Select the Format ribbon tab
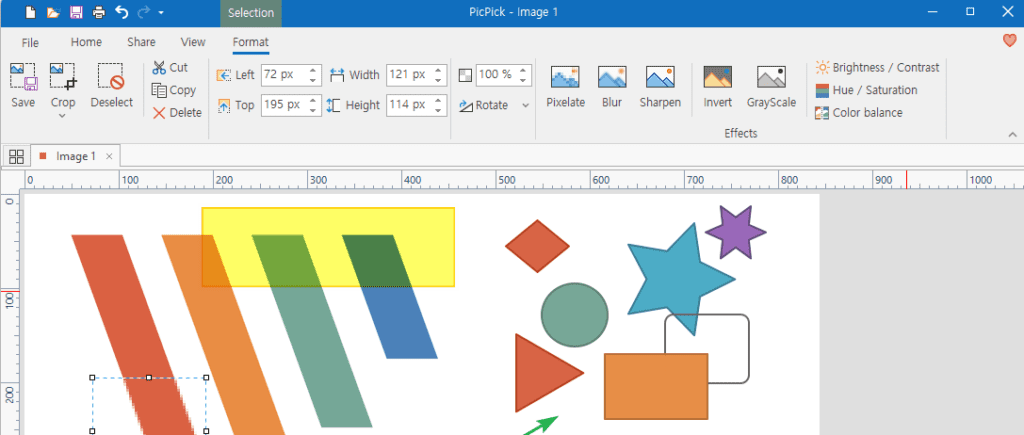This screenshot has height=435, width=1024. [x=251, y=42]
